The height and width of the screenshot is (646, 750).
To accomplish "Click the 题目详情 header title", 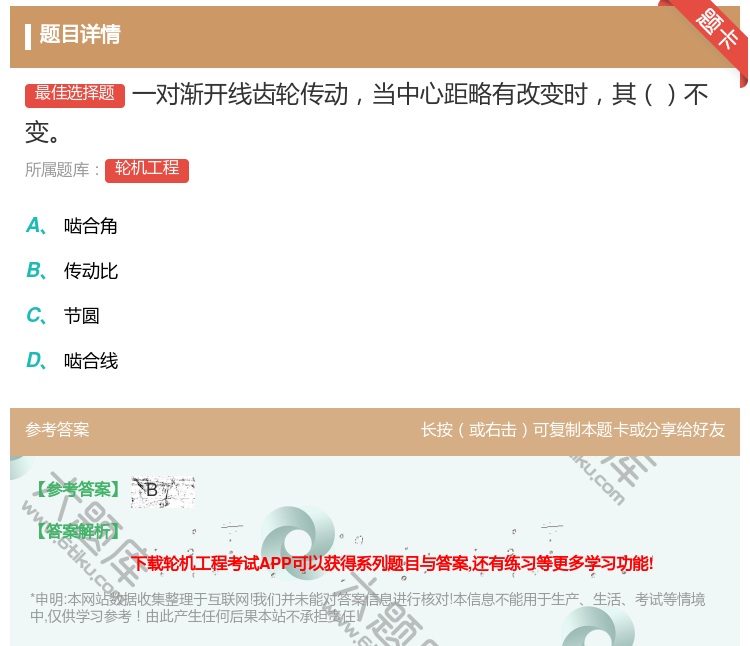I will click(80, 34).
